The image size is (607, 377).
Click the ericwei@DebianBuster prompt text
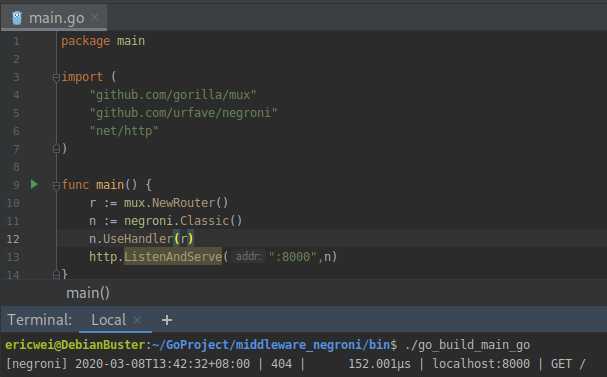click(75, 344)
